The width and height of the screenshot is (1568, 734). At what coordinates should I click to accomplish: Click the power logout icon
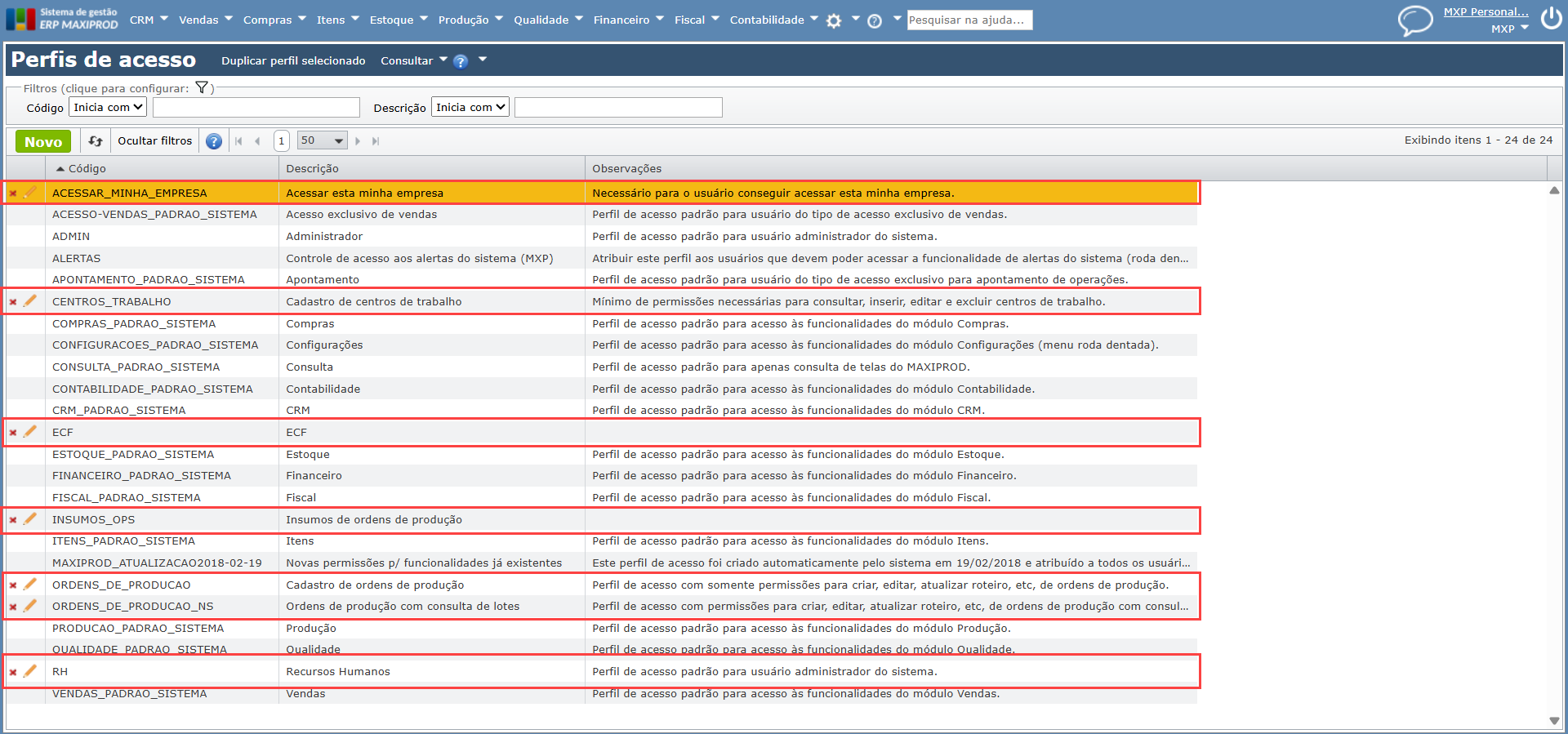coord(1551,19)
